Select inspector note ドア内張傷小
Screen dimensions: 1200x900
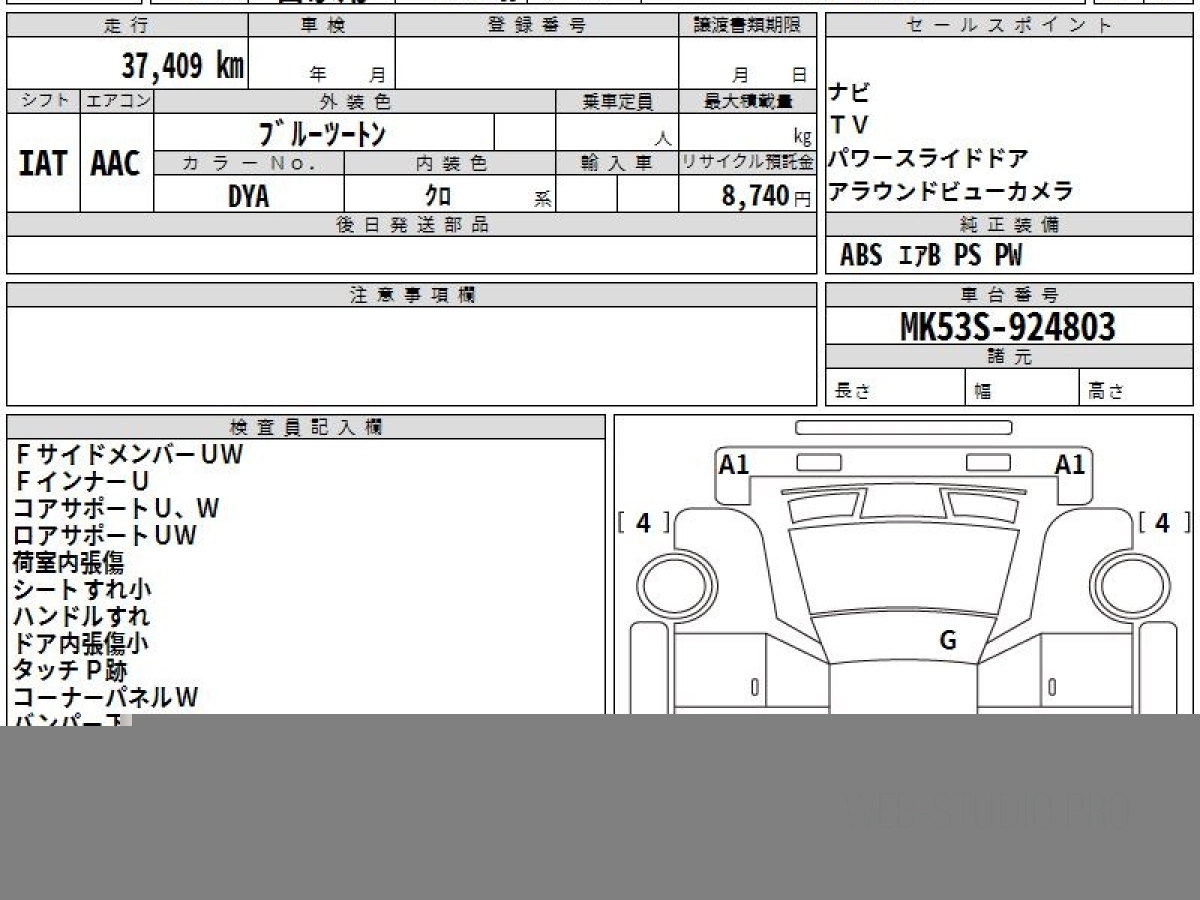coord(81,644)
